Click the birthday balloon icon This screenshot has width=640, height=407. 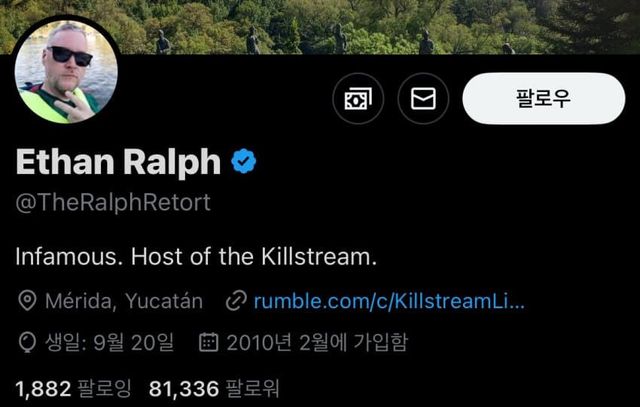tap(27, 342)
